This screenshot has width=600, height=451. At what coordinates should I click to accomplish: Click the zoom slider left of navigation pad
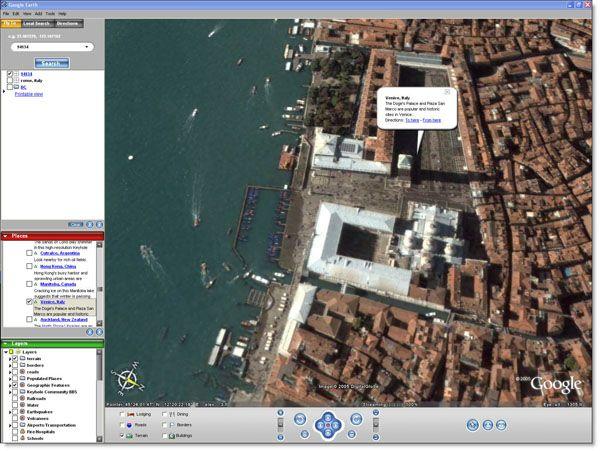280,425
